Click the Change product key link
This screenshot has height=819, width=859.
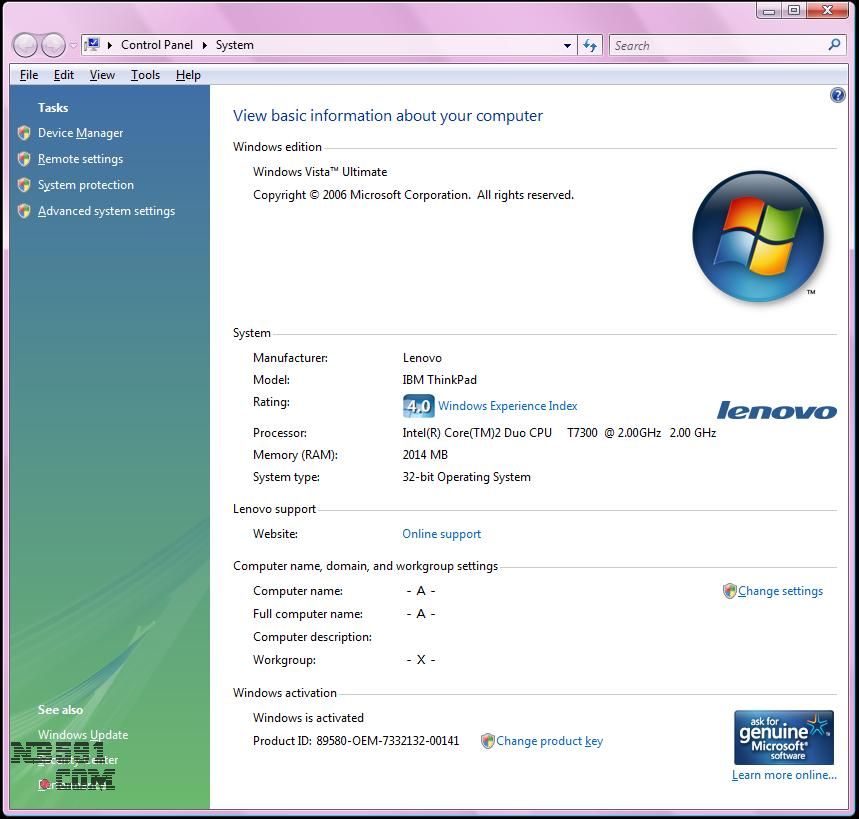[x=549, y=741]
